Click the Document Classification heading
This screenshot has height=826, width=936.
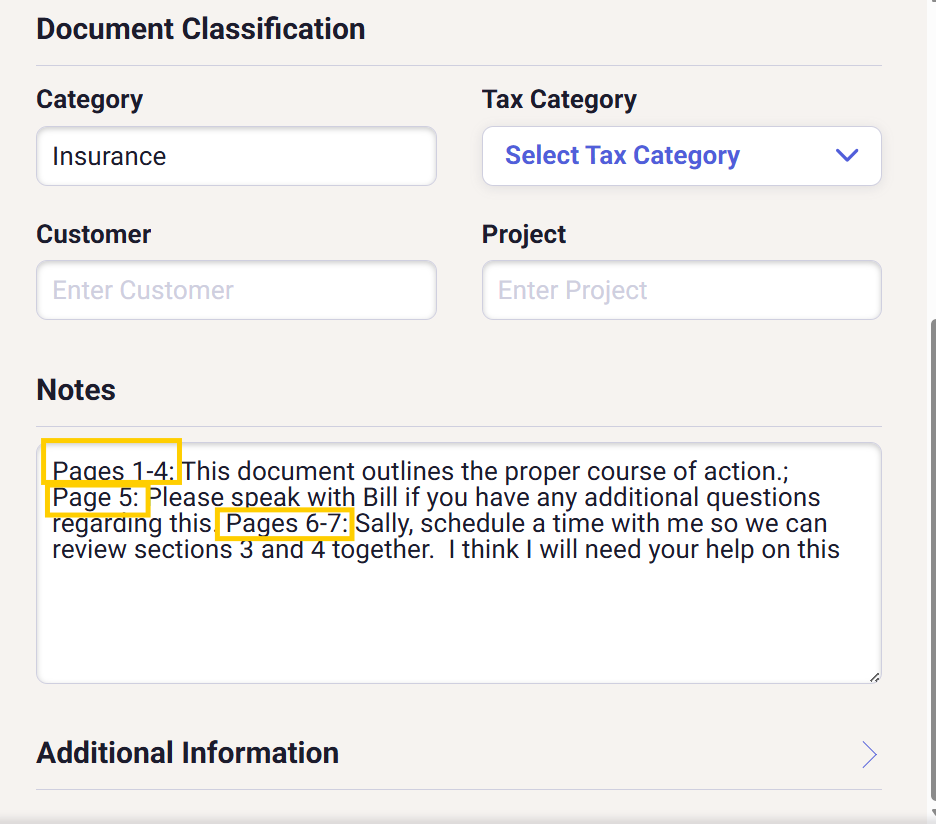[x=201, y=29]
